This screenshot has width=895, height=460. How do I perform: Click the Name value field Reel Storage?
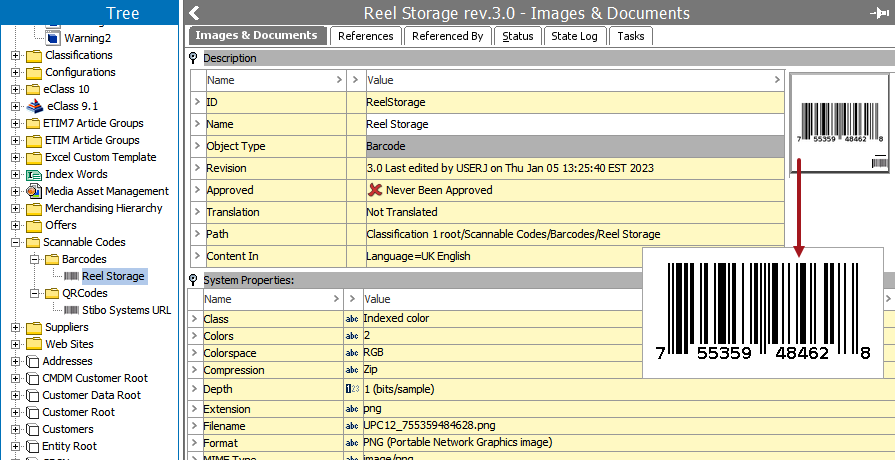tap(397, 124)
